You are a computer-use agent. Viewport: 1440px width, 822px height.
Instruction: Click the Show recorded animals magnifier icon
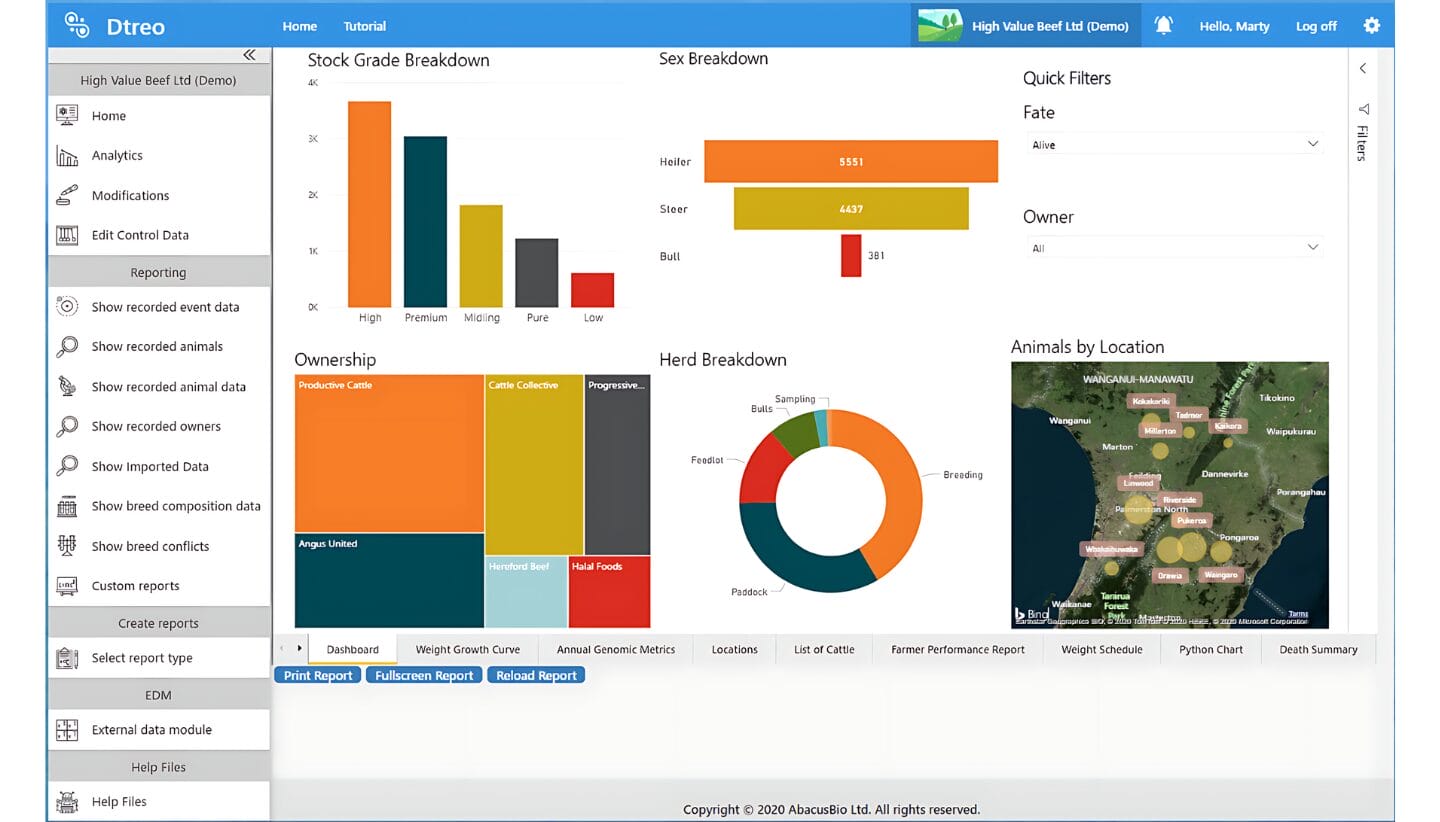point(67,346)
